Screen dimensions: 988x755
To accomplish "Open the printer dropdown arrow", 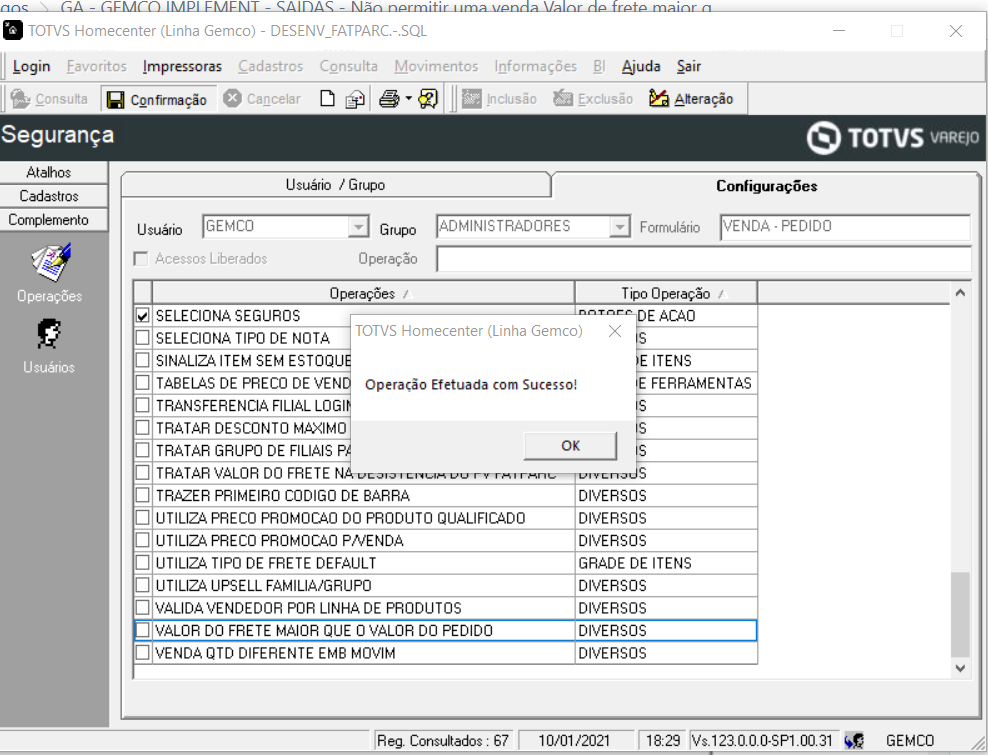I will pyautogui.click(x=408, y=99).
